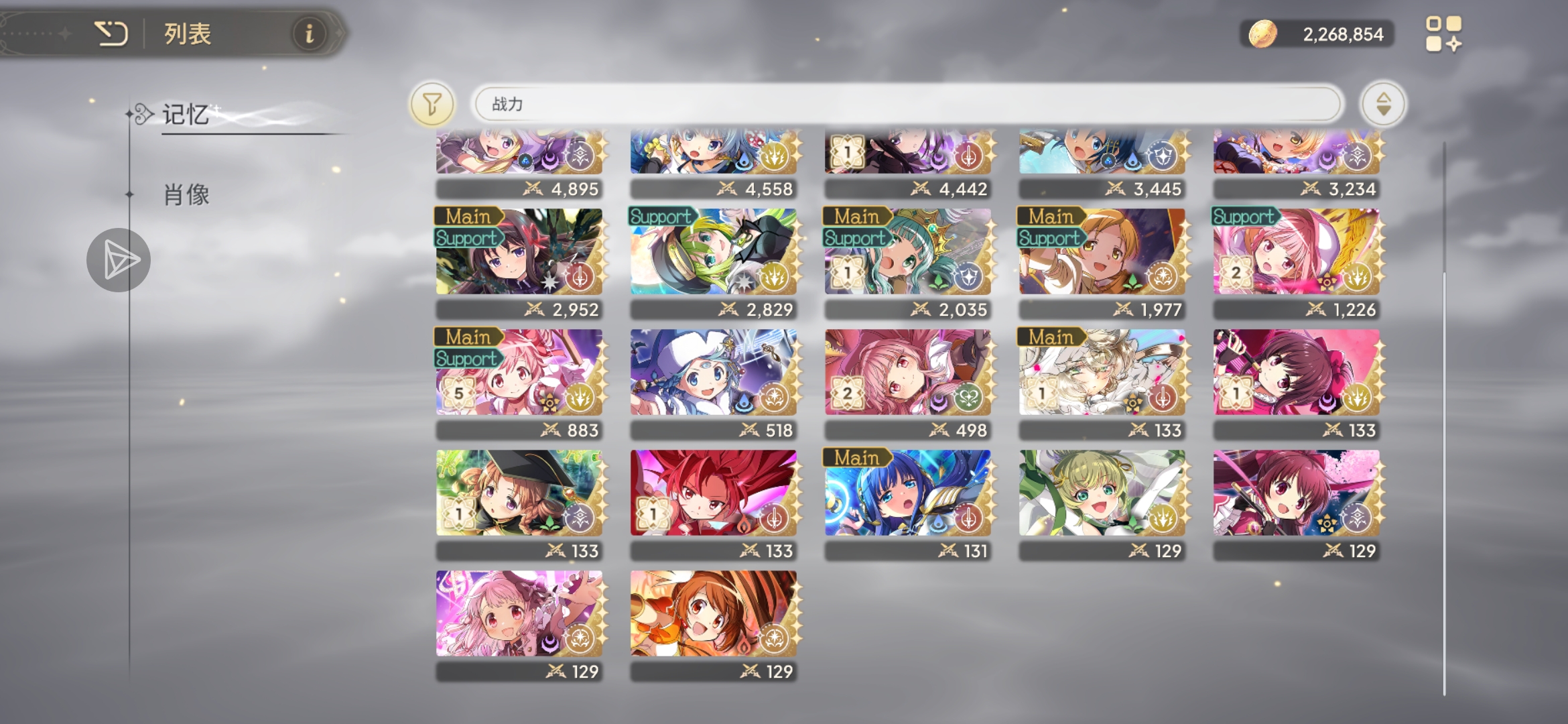Open the info icon beside 列表
The image size is (1568, 724).
[x=309, y=34]
